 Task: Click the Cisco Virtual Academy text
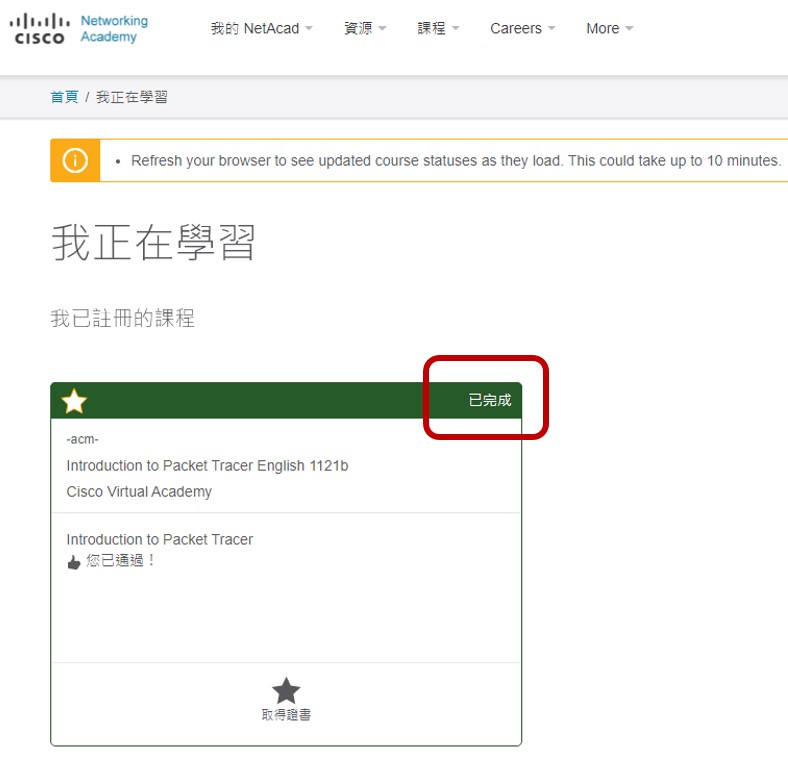139,492
